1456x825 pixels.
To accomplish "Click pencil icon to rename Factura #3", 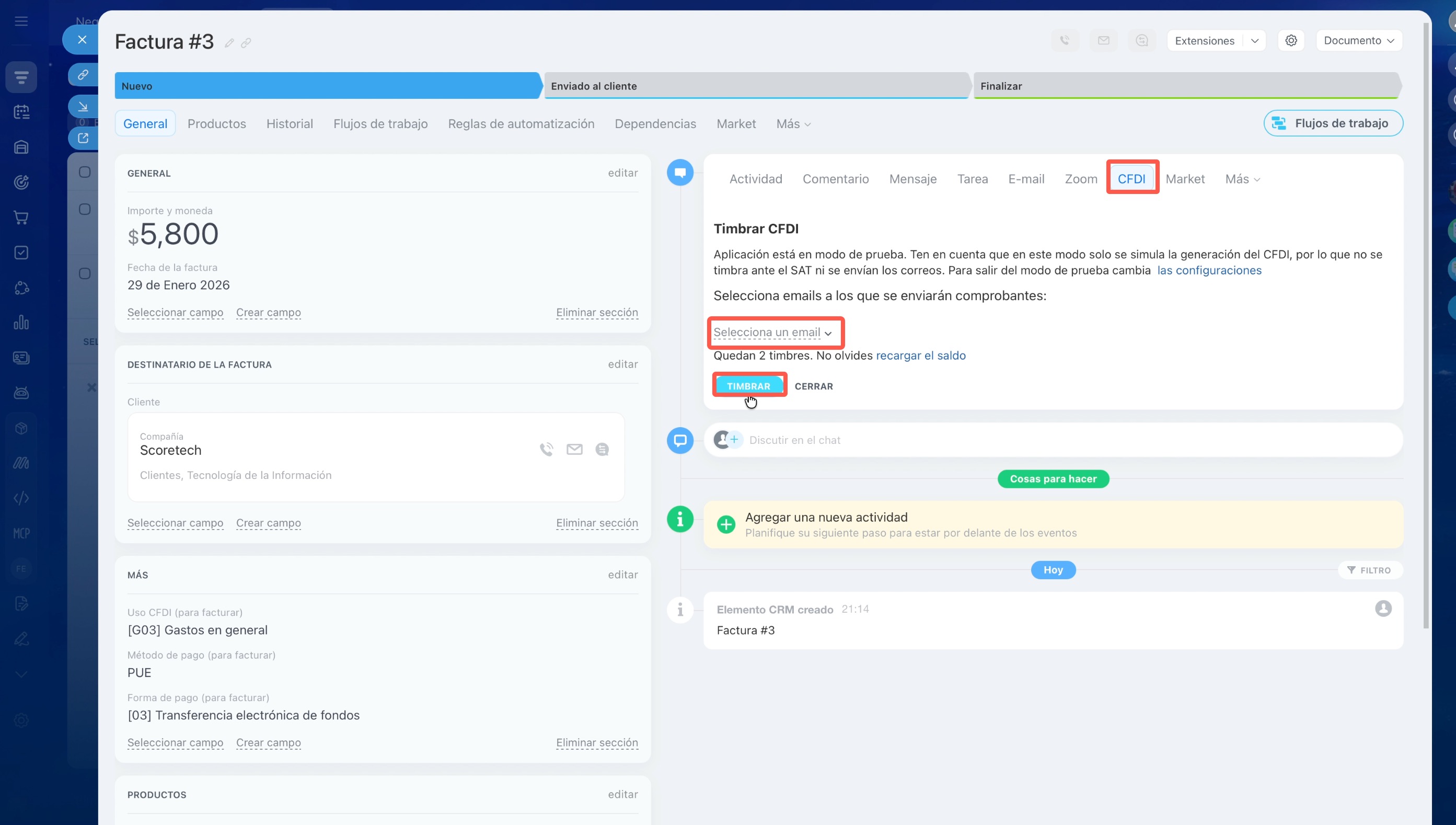I will pos(229,43).
